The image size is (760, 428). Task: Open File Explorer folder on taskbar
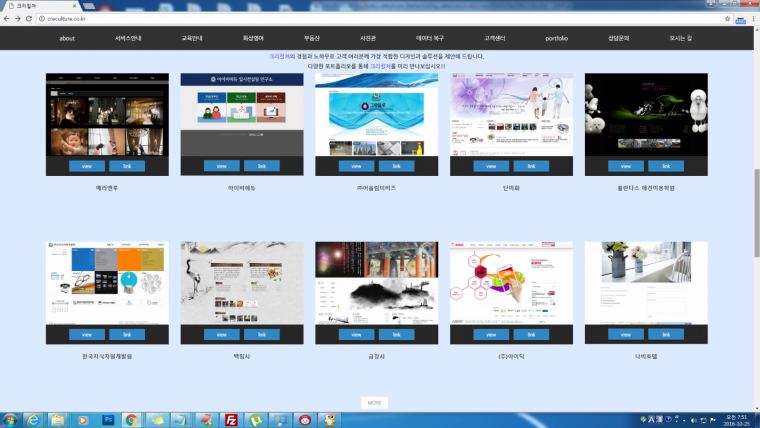click(x=58, y=420)
